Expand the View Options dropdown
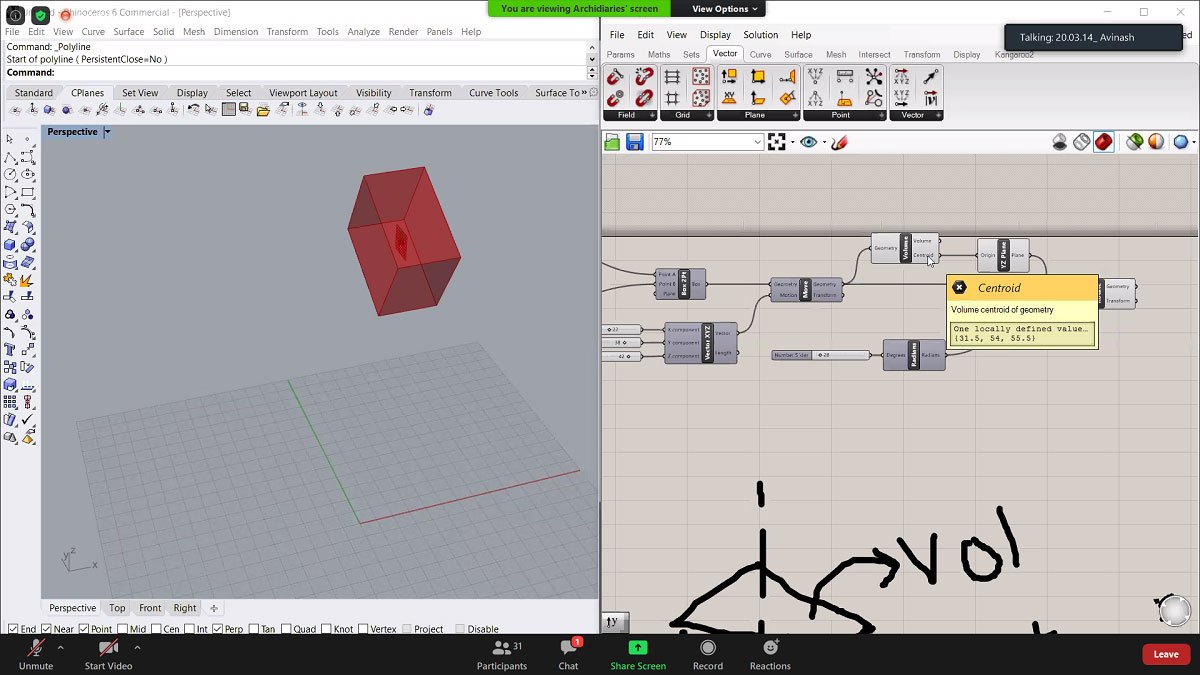Screen dimensions: 1200x675 (x=726, y=9)
